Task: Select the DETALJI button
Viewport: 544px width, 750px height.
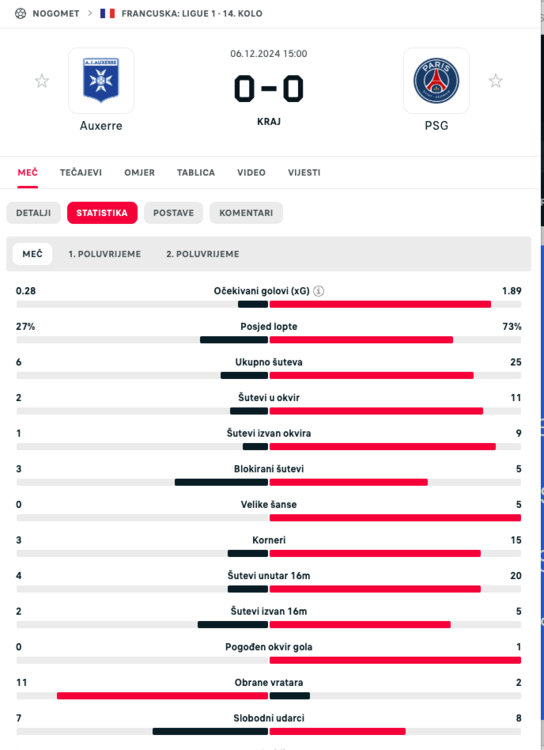Action: (33, 213)
